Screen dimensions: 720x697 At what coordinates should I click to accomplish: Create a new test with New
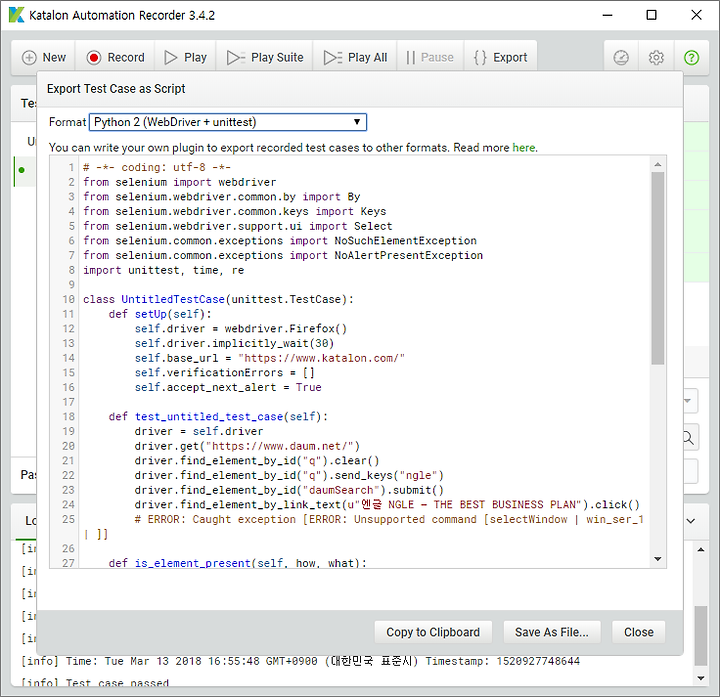44,57
